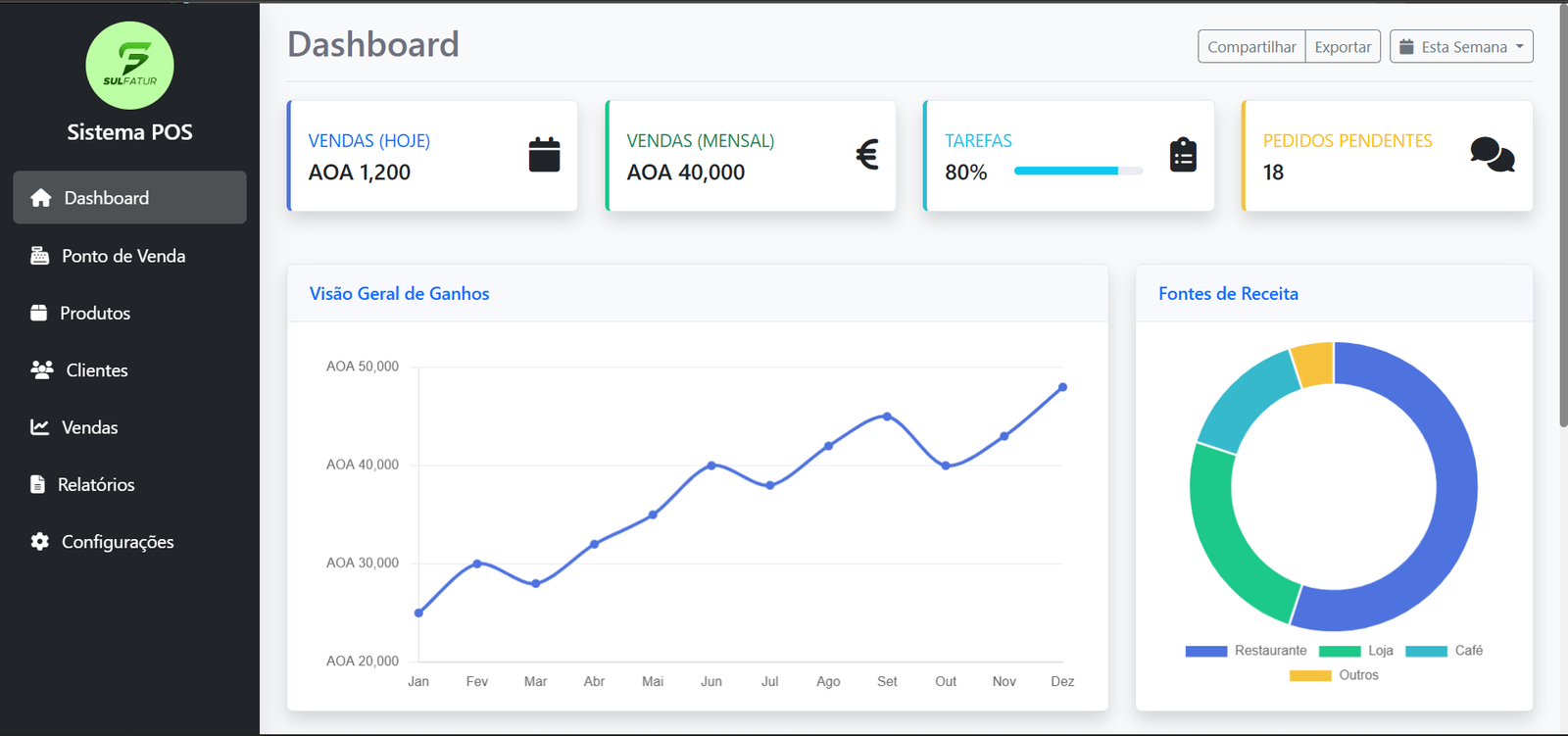Click the Jun data point on the earnings chart
This screenshot has width=1568, height=736.
tap(711, 466)
